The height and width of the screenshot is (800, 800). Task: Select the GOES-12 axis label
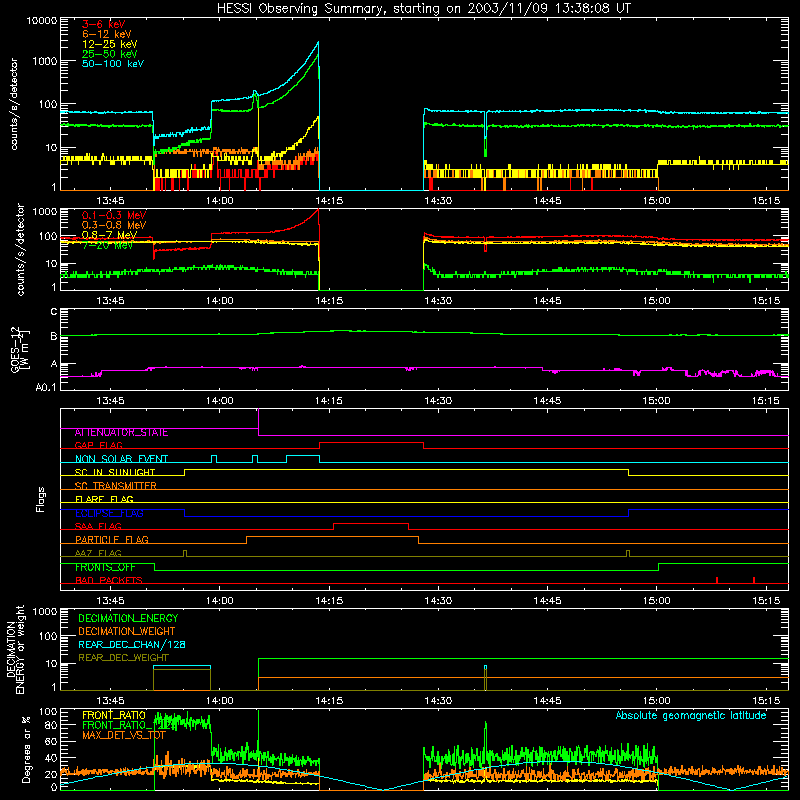19,350
